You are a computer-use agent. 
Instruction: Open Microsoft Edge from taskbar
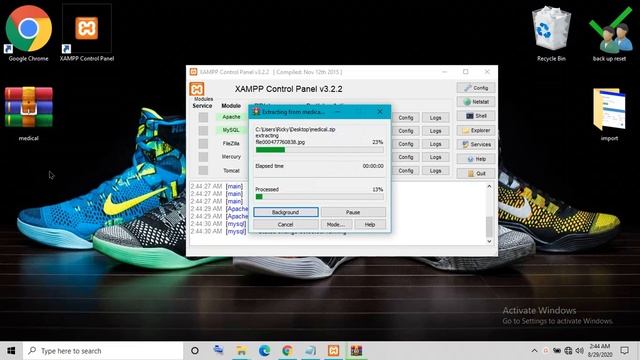(264, 351)
